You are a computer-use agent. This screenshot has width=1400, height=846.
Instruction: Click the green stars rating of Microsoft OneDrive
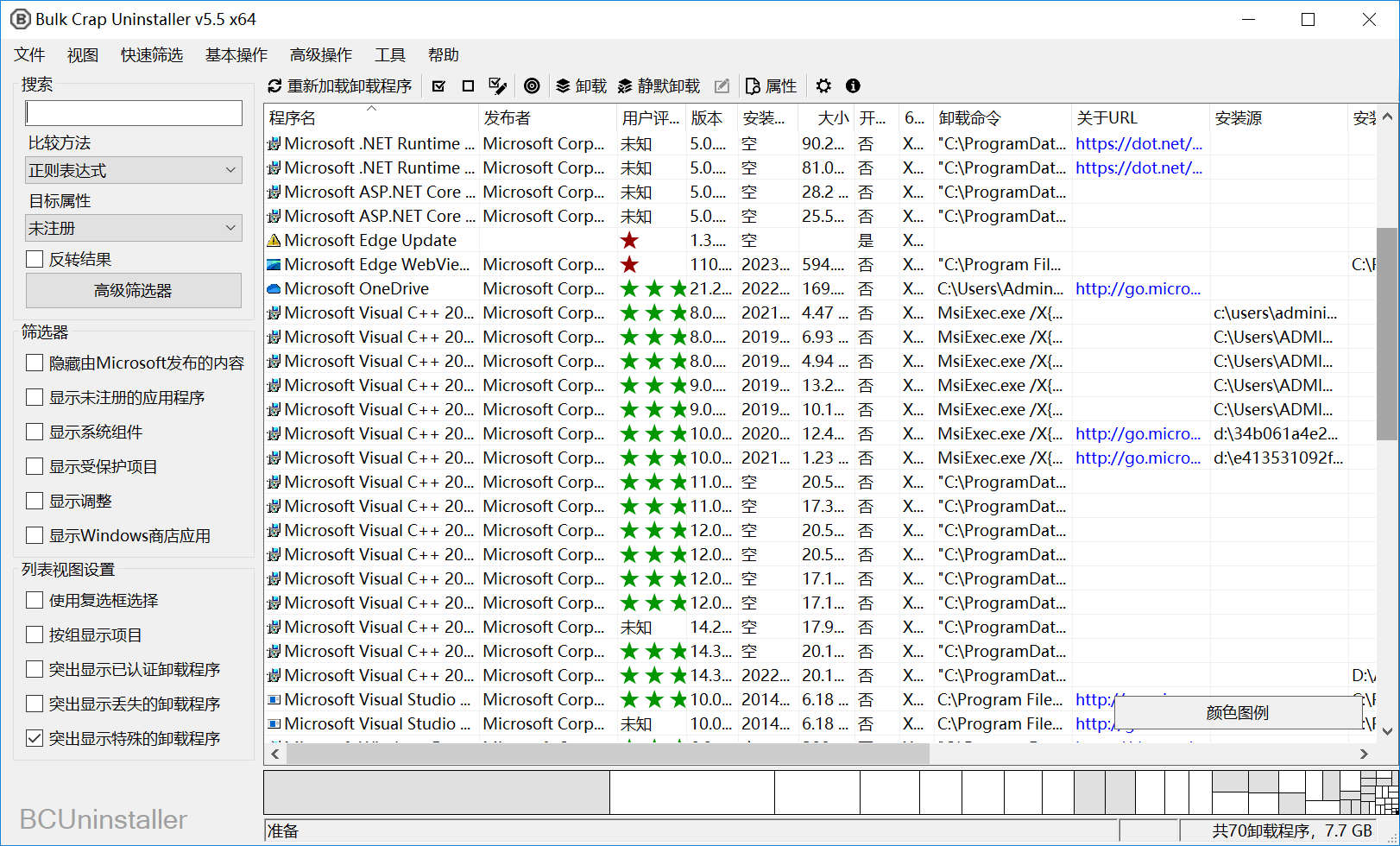pyautogui.click(x=653, y=288)
